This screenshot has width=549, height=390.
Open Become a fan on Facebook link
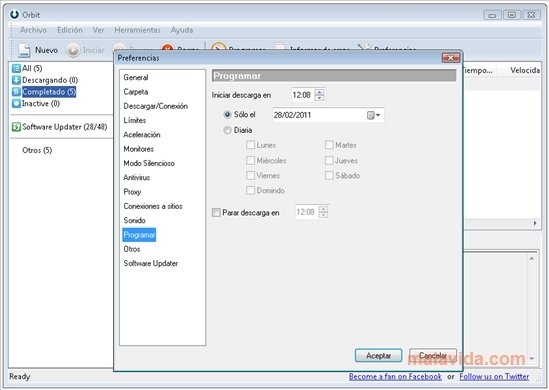pos(395,377)
